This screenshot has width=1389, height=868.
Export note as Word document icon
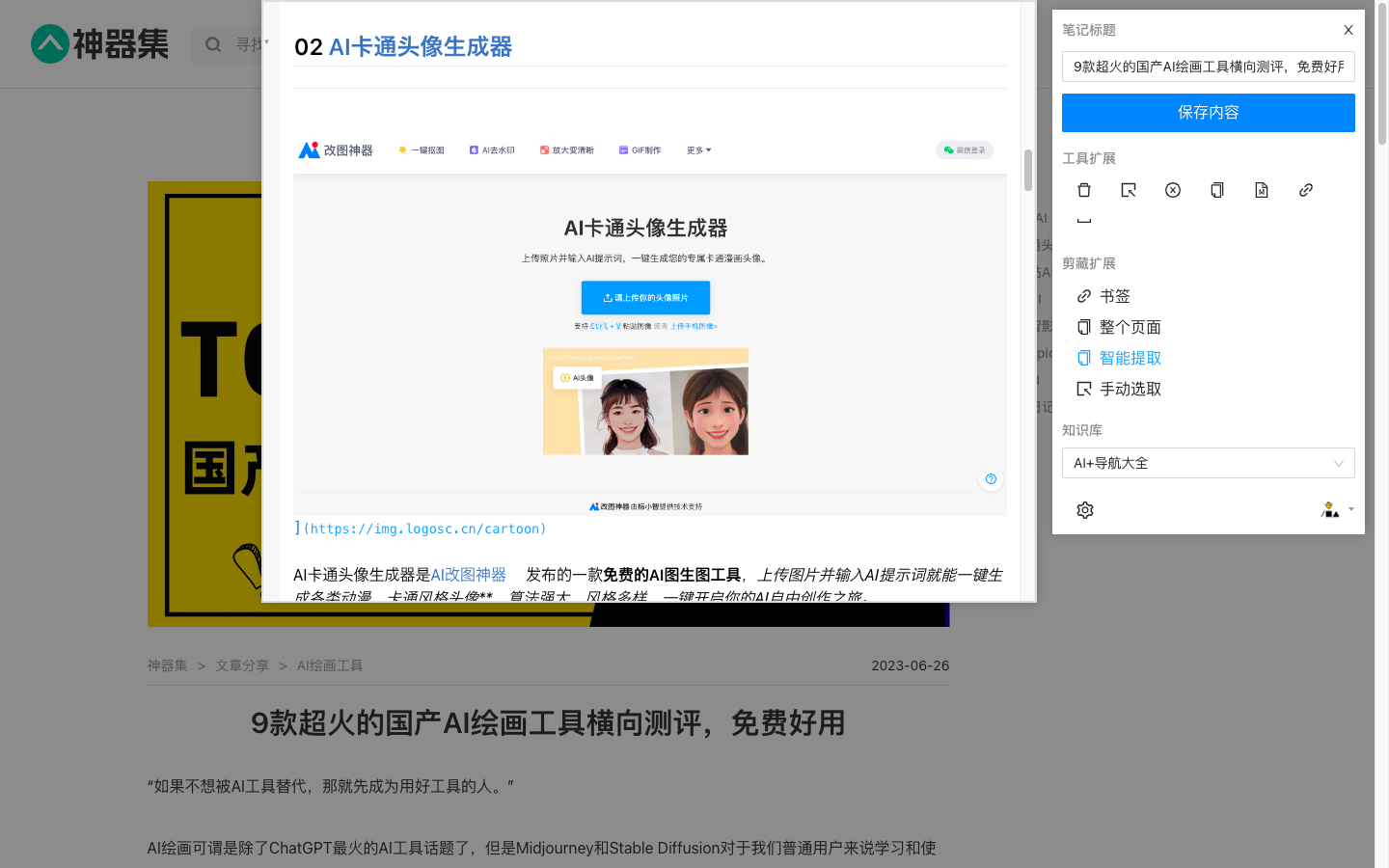click(x=1262, y=190)
